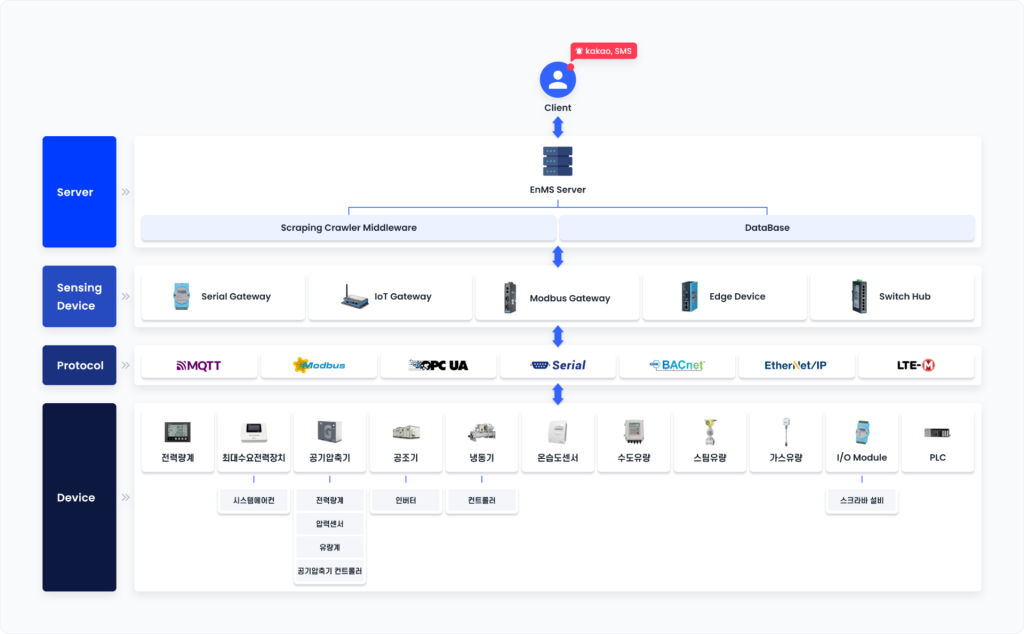Click the LTE-M protocol logo
Image resolution: width=1024 pixels, height=634 pixels.
(916, 365)
